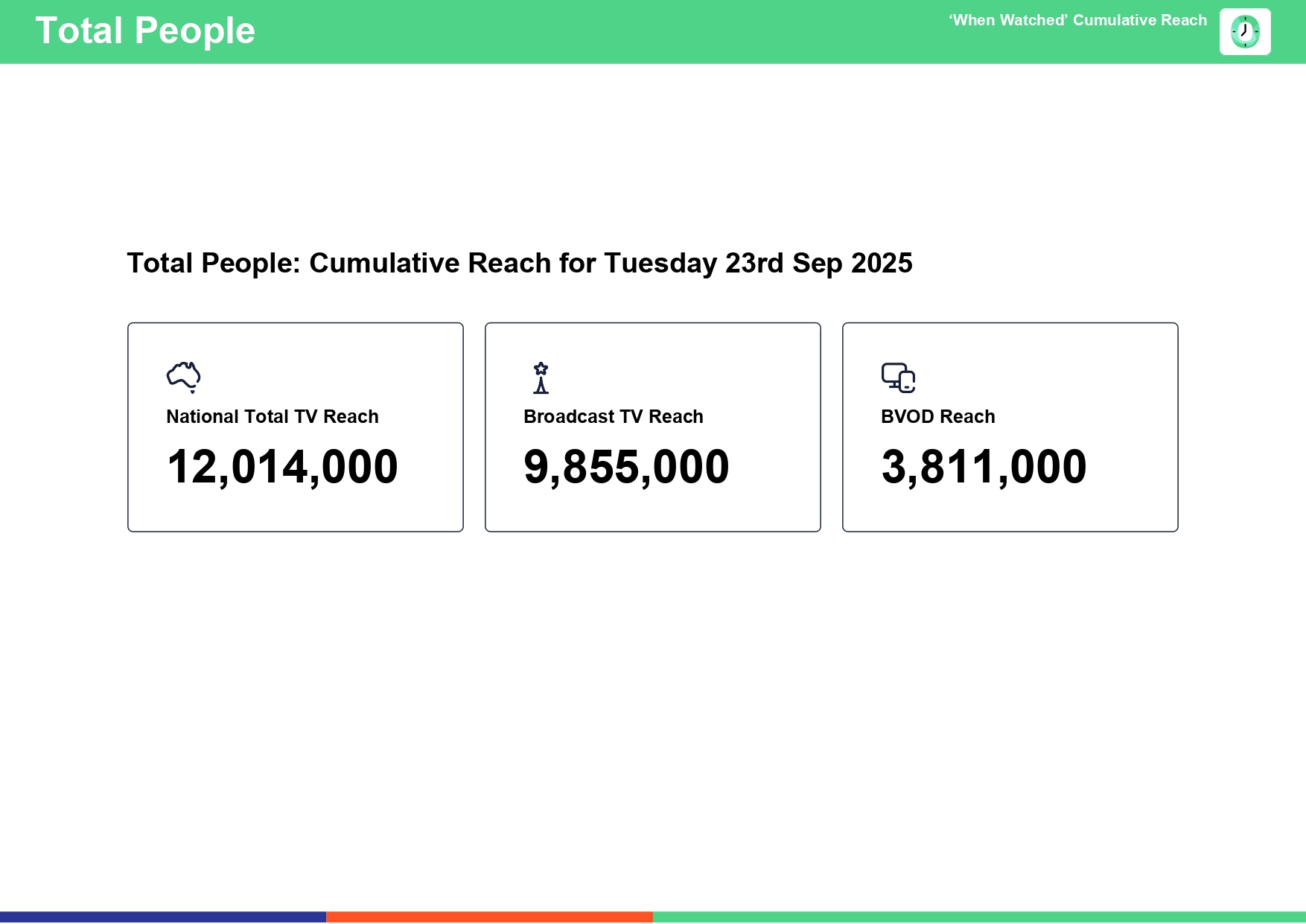Click the National Total TV Reach label
This screenshot has width=1306, height=924.
click(273, 417)
